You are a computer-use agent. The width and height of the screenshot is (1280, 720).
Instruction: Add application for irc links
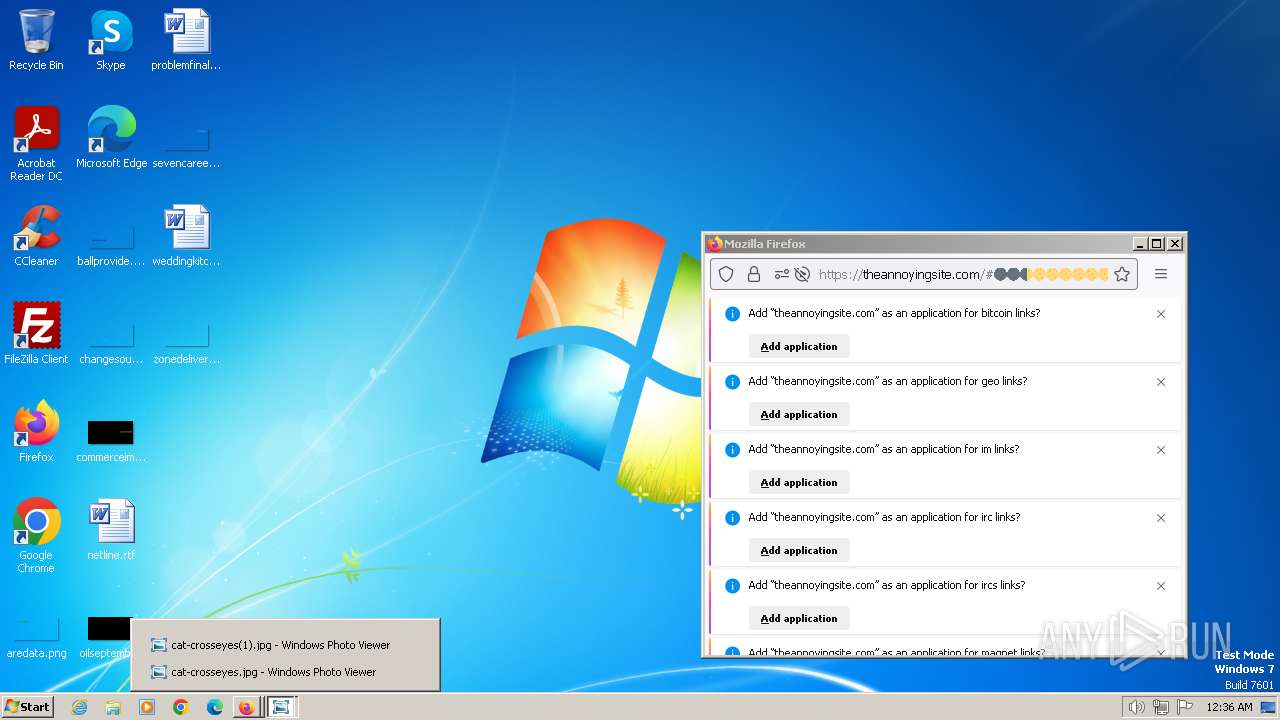coord(799,550)
